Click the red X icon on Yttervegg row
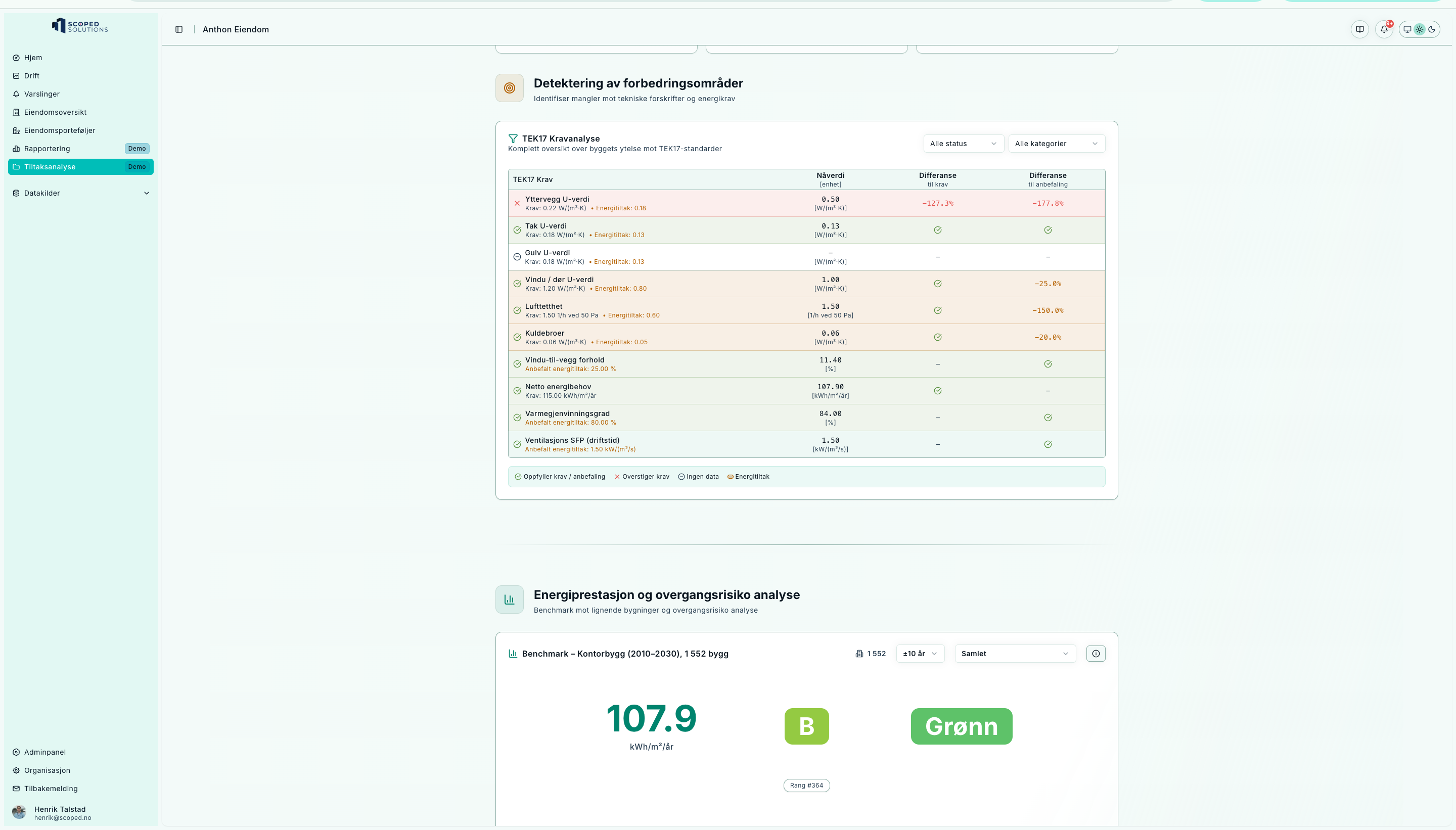Screen dimensions: 1456x830 tap(517, 204)
